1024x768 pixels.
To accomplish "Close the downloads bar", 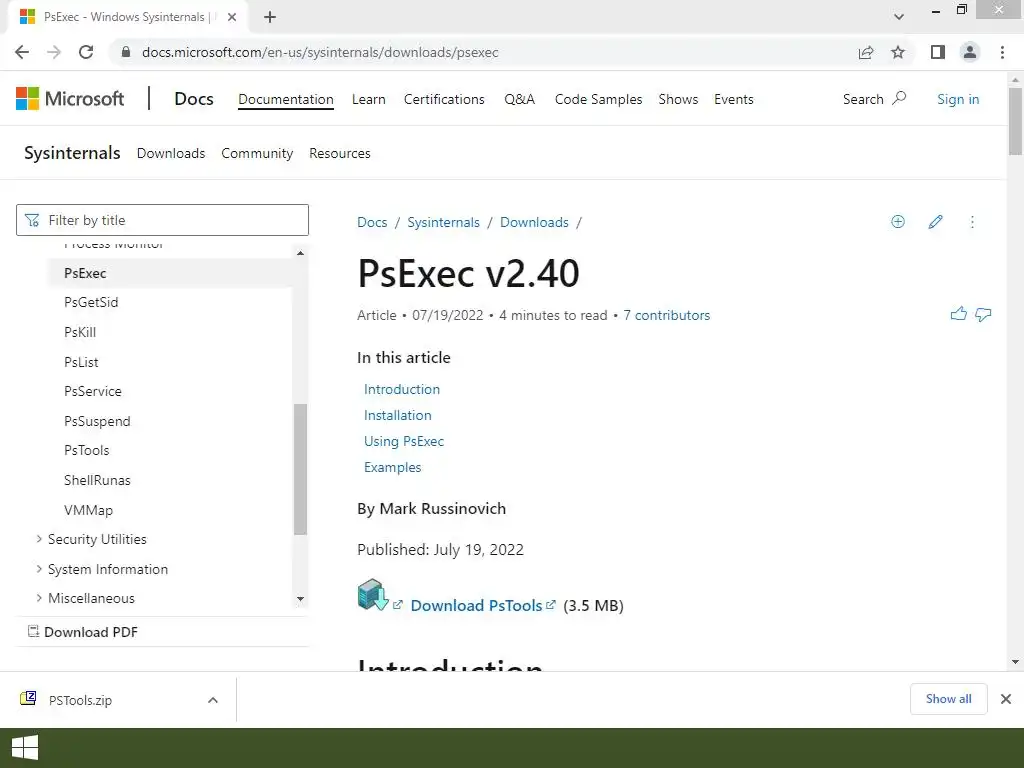I will 1006,699.
